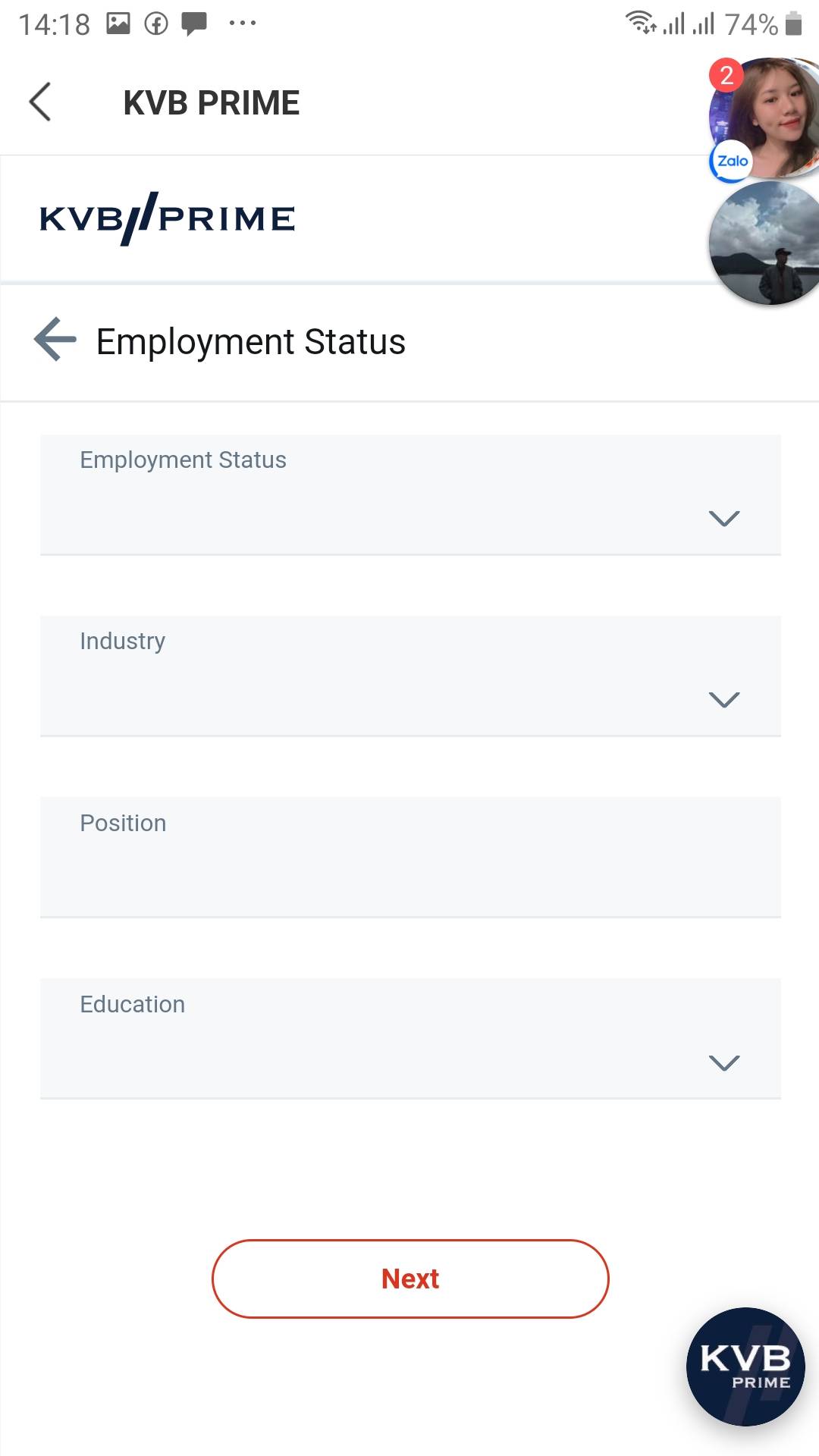This screenshot has height=1456, width=819.
Task: Tap the gallery image notification icon
Action: point(118,24)
